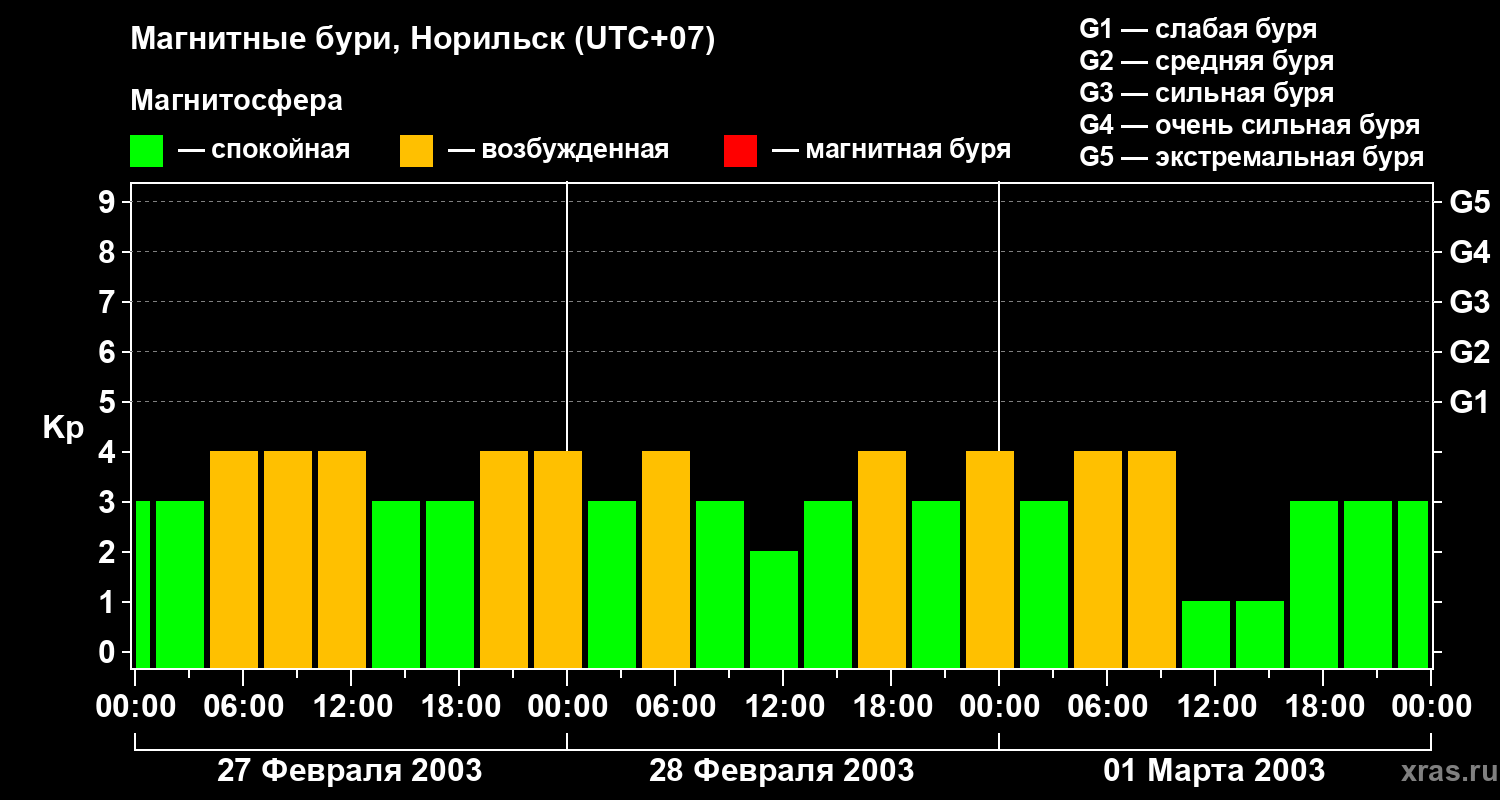Click the '27 Февраля 2003' date label
The height and width of the screenshot is (800, 1500).
(x=349, y=771)
